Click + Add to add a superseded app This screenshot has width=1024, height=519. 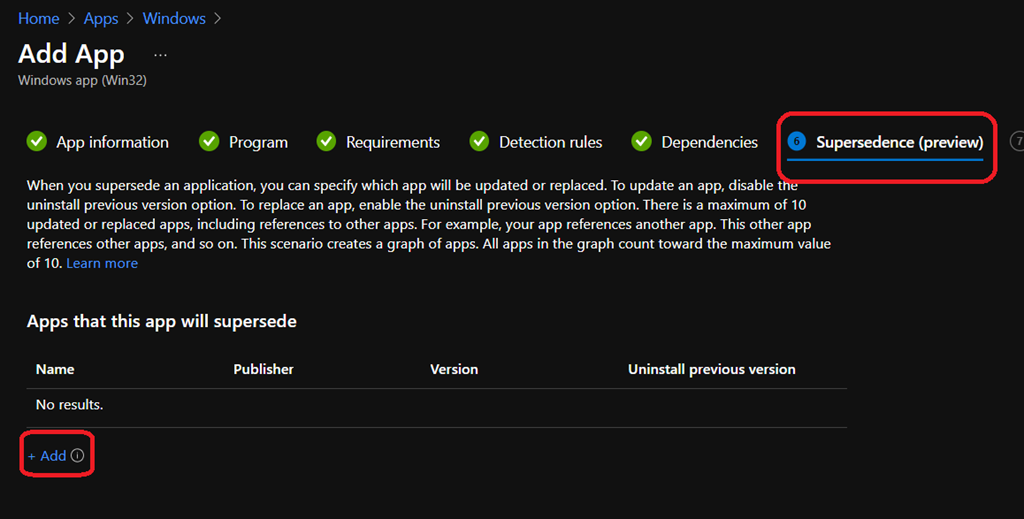tap(47, 456)
